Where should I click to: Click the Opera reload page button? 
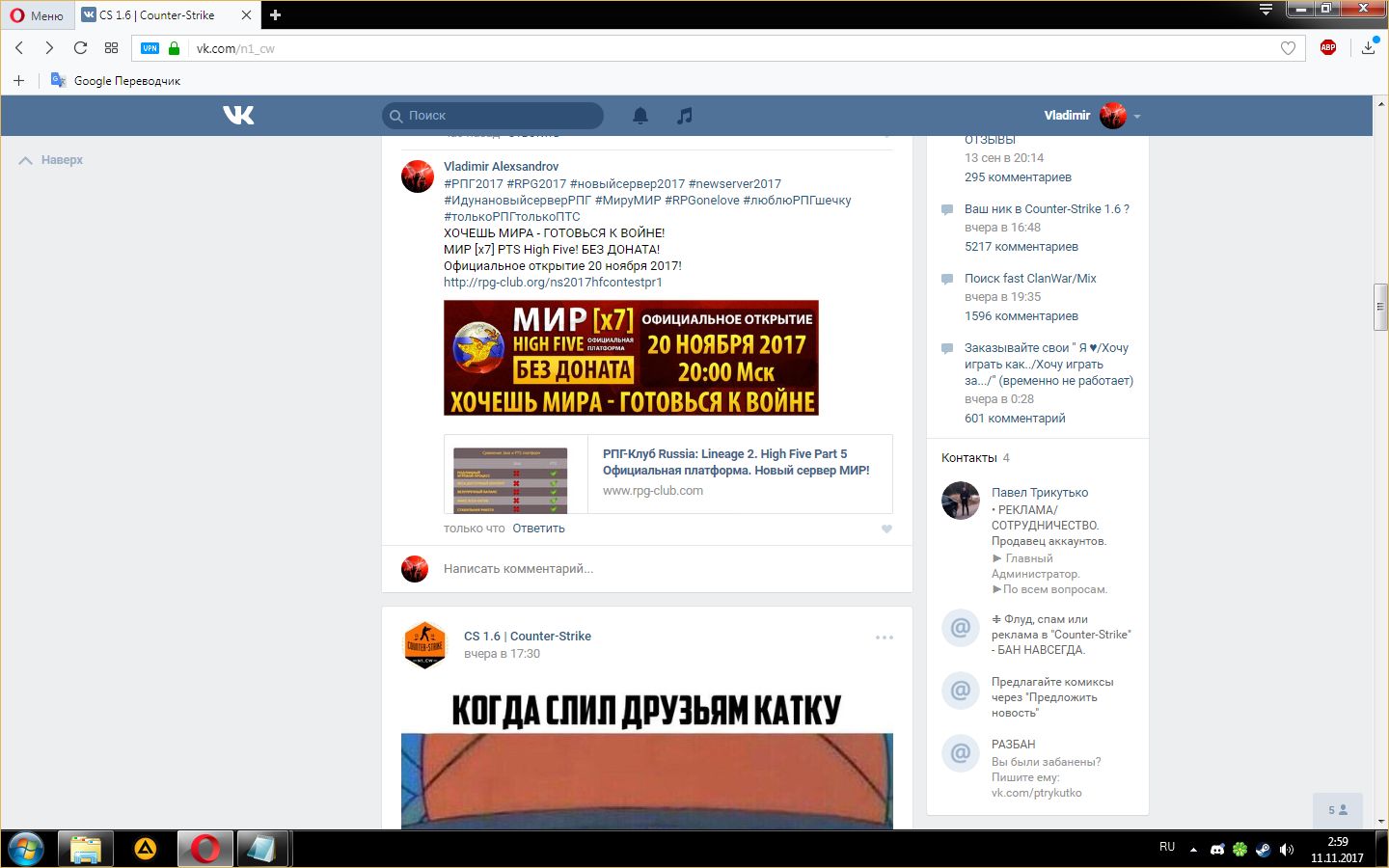(x=80, y=48)
